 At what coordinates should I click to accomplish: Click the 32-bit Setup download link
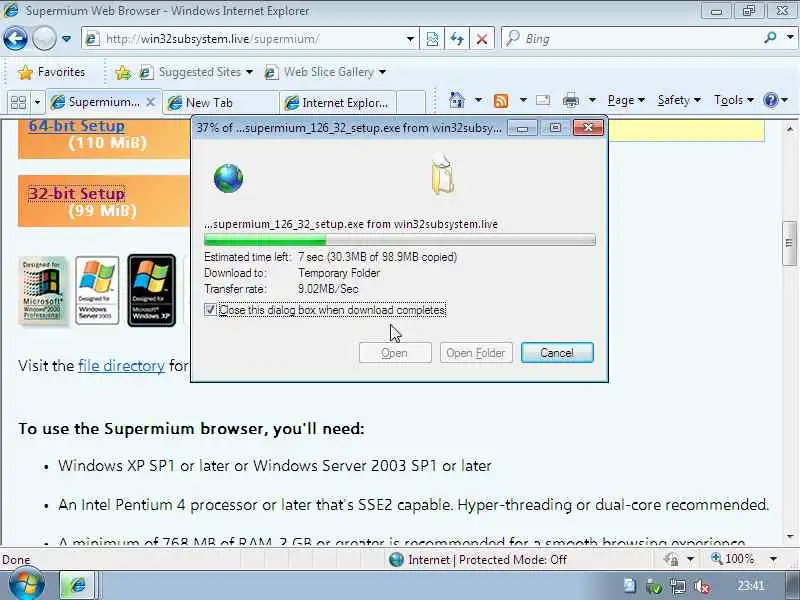click(x=77, y=193)
